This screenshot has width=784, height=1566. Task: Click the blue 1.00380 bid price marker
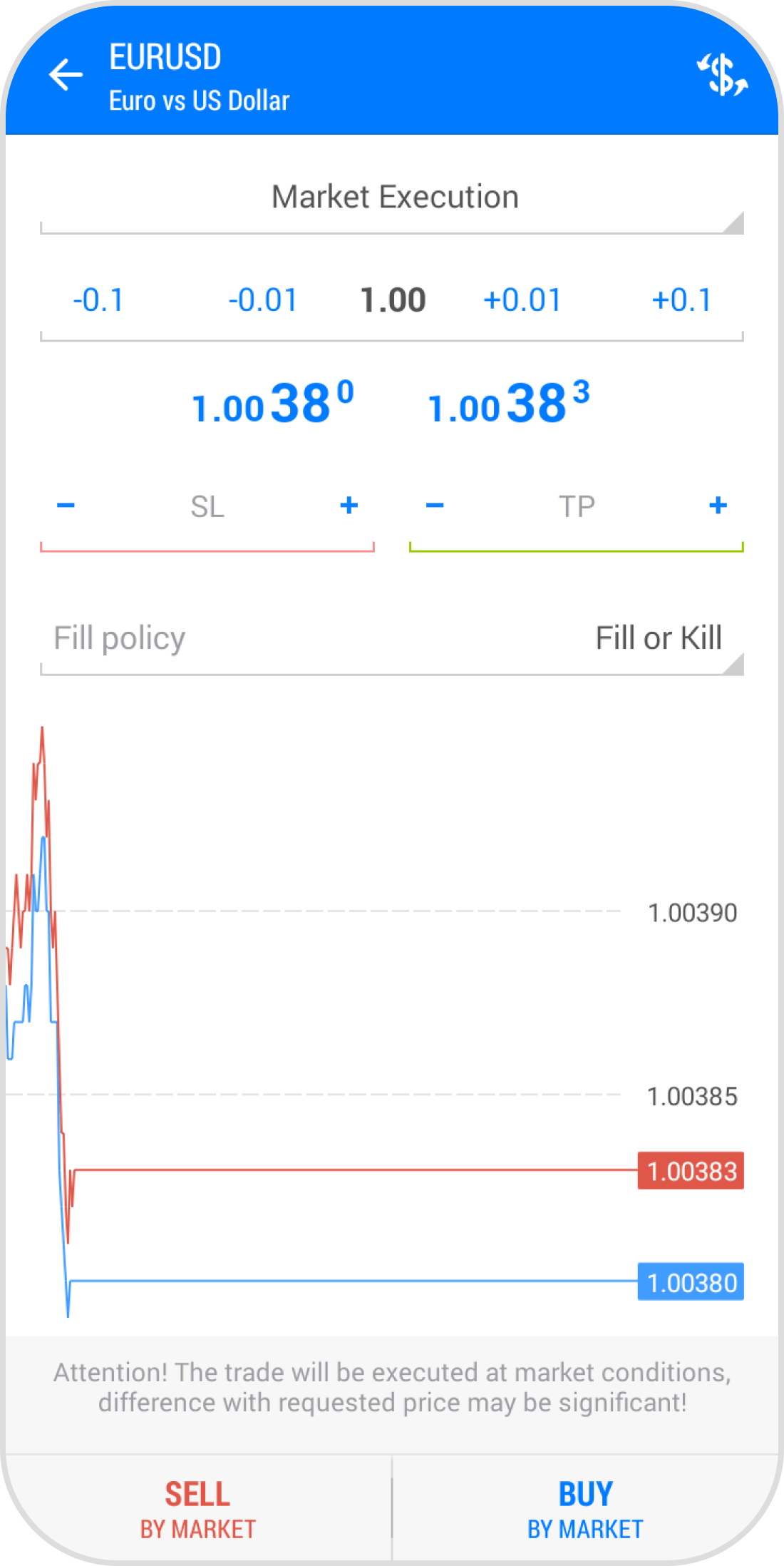pyautogui.click(x=691, y=1282)
